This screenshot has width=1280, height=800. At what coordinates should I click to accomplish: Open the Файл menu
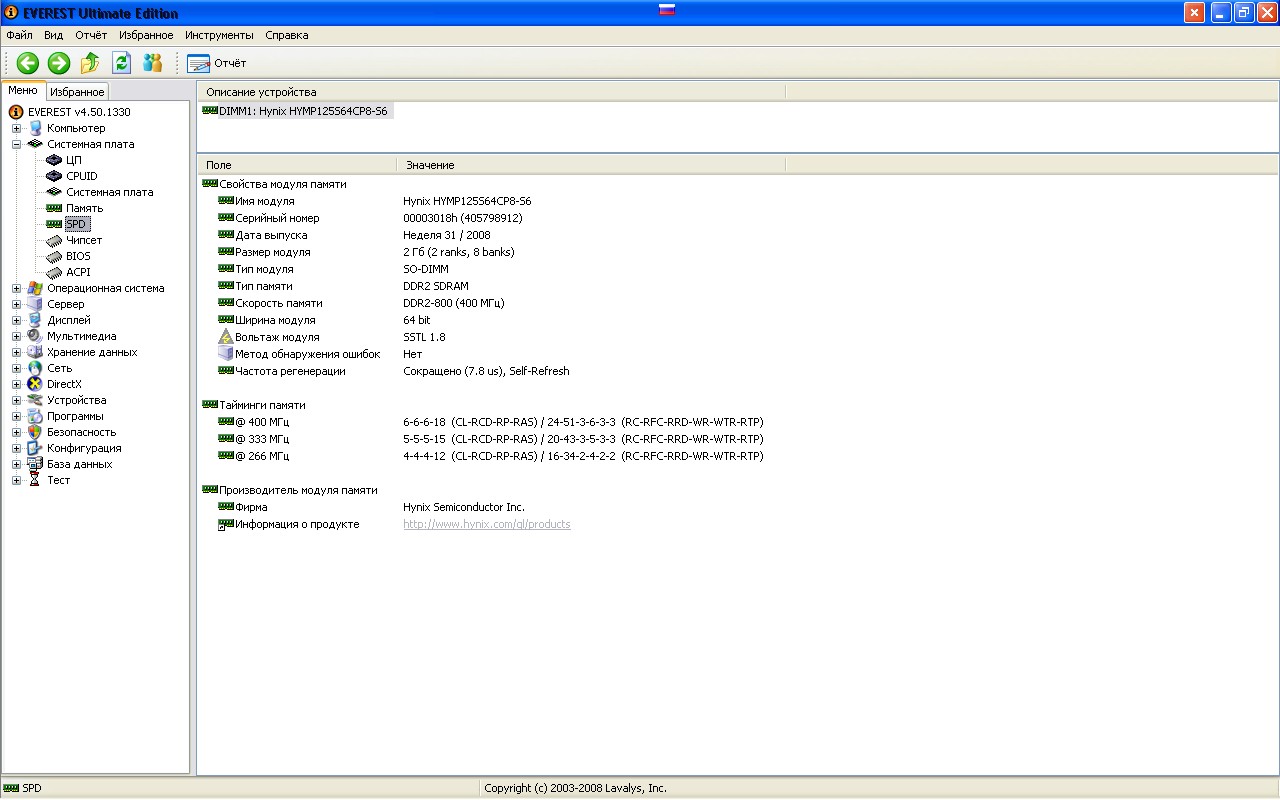coord(20,35)
